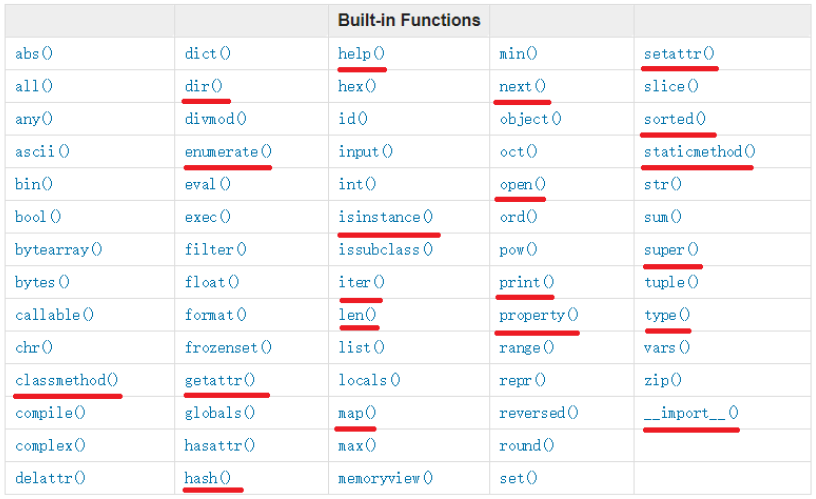Screen dimensions: 816x499
Task: Select the print() function link
Action: pos(526,282)
